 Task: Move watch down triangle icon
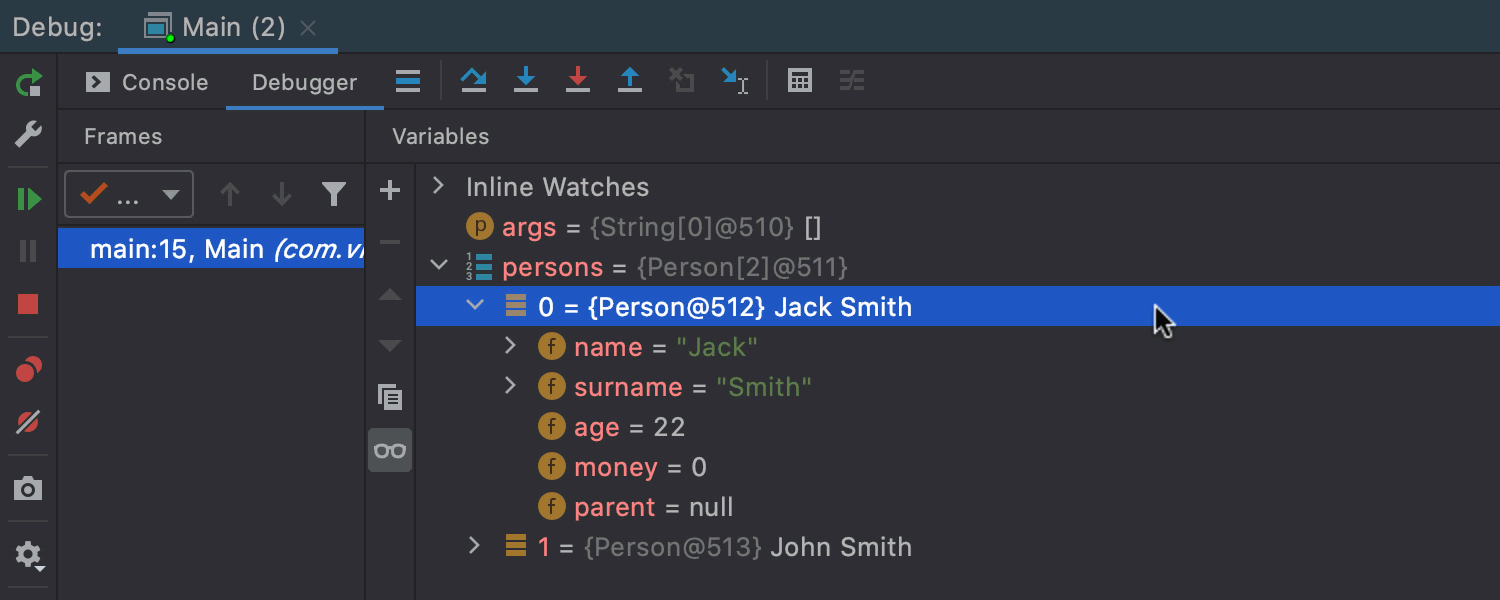coord(390,346)
